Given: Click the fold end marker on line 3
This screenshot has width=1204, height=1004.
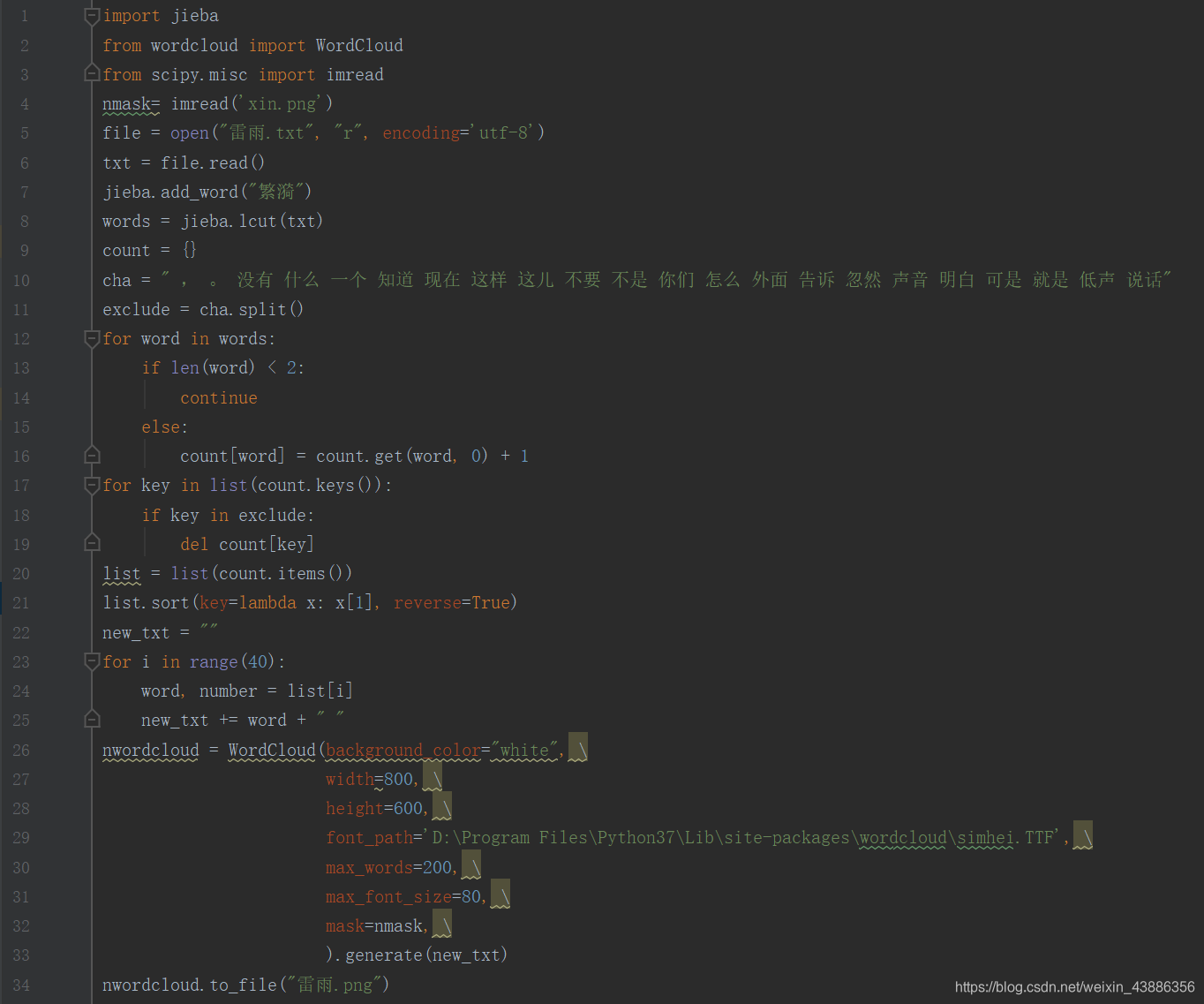Looking at the screenshot, I should coord(92,73).
